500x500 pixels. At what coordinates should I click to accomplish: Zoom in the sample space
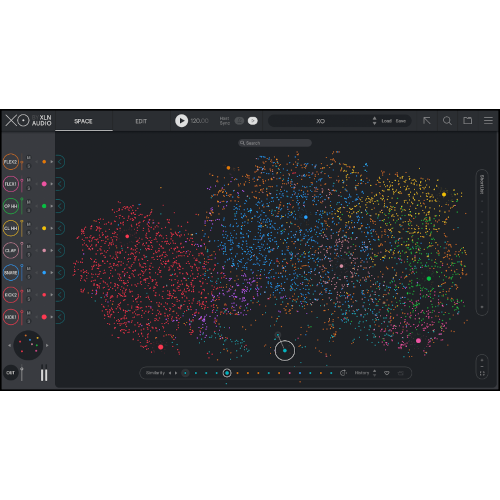[x=482, y=360]
